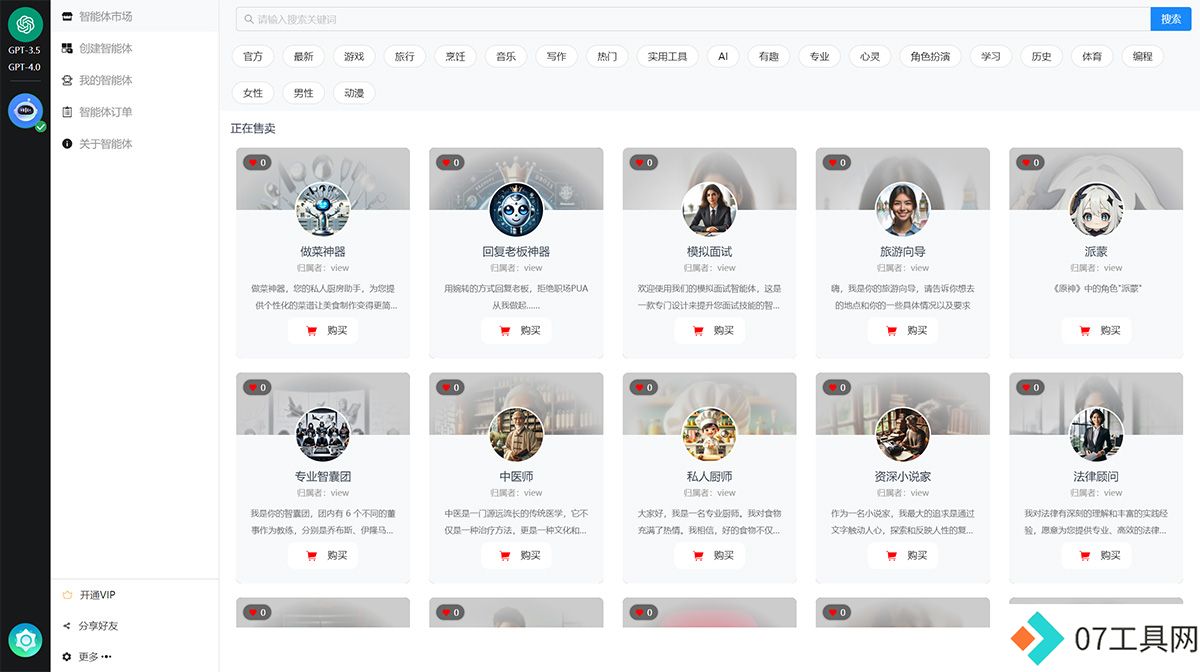Buy the 资深小说家 agent

903,555
